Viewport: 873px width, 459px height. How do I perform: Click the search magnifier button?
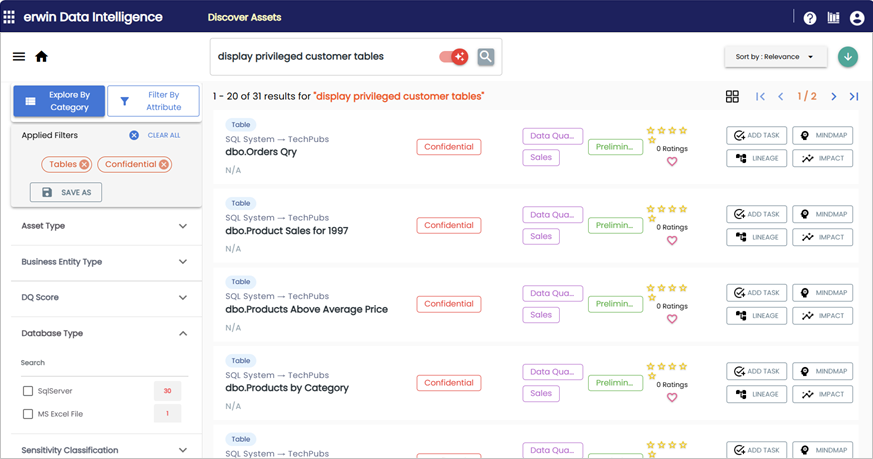[485, 57]
